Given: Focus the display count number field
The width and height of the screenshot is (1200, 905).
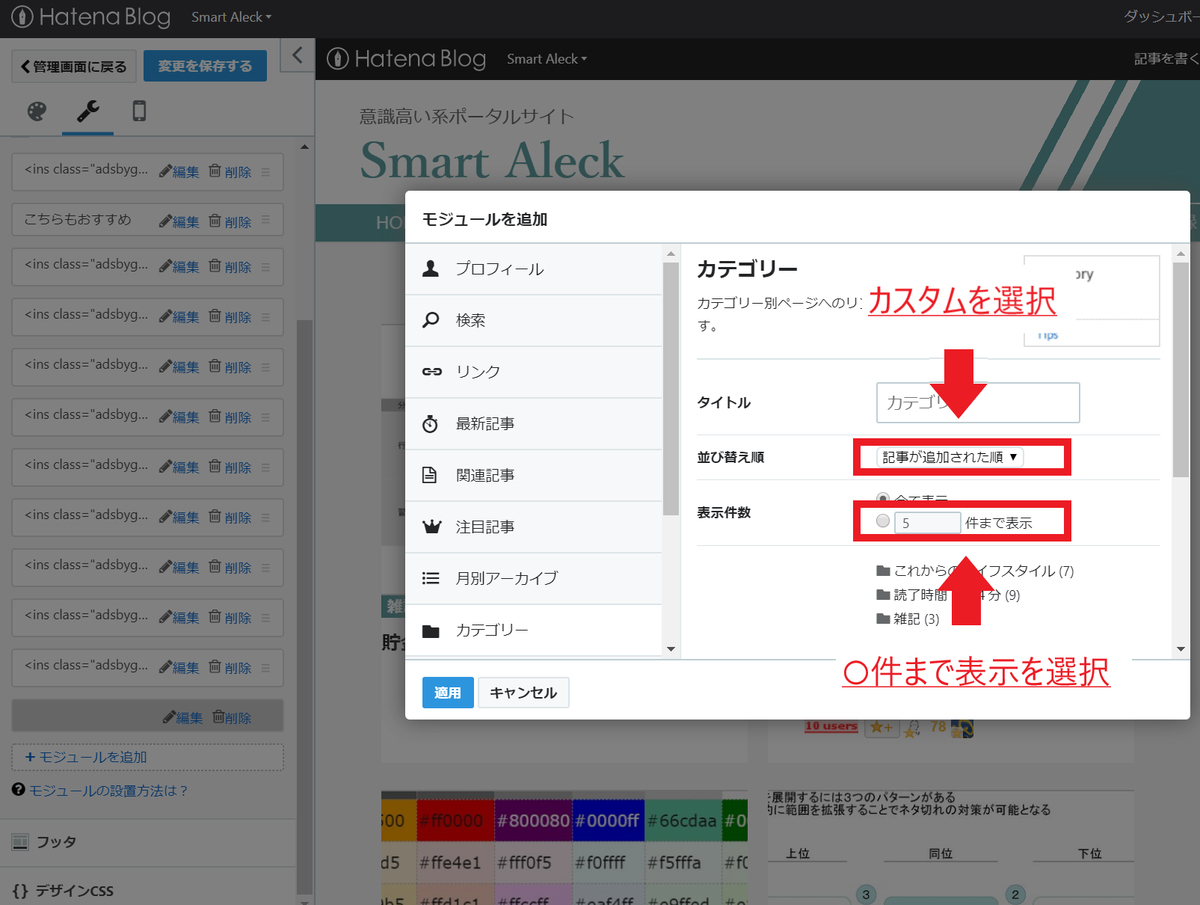Looking at the screenshot, I should (x=928, y=522).
